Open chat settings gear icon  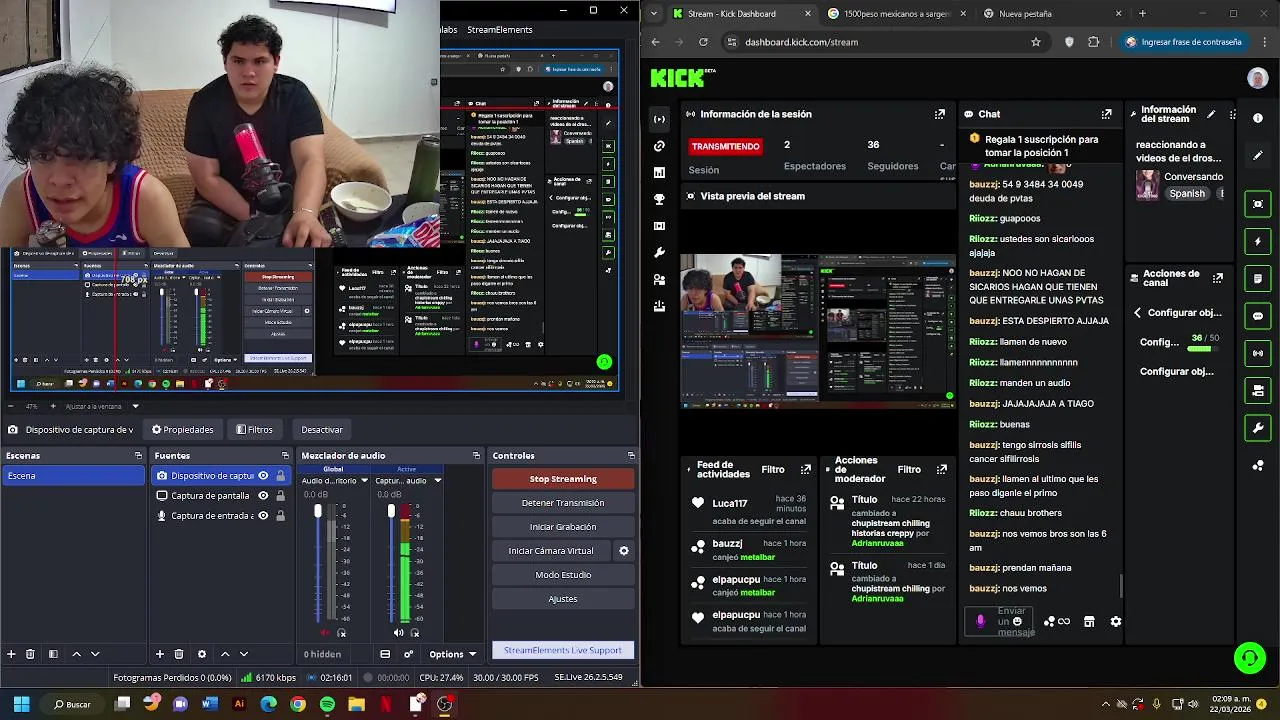[1116, 622]
